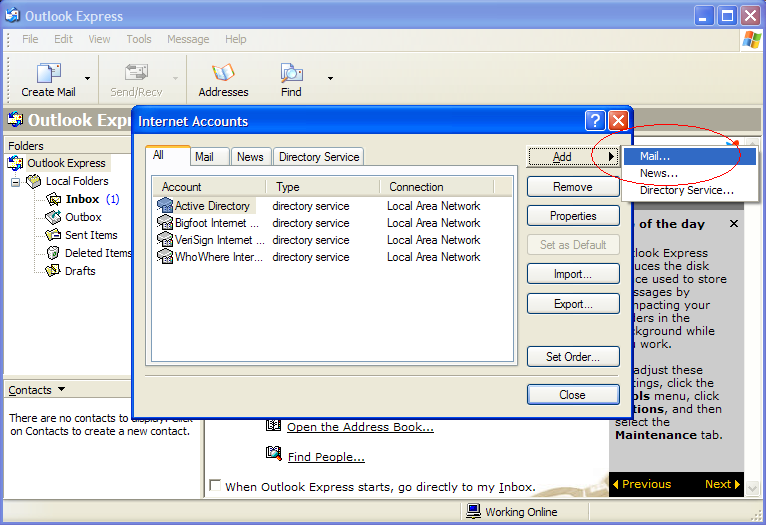Click the Internet Accounts help question mark
766x525 pixels.
pyautogui.click(x=595, y=120)
